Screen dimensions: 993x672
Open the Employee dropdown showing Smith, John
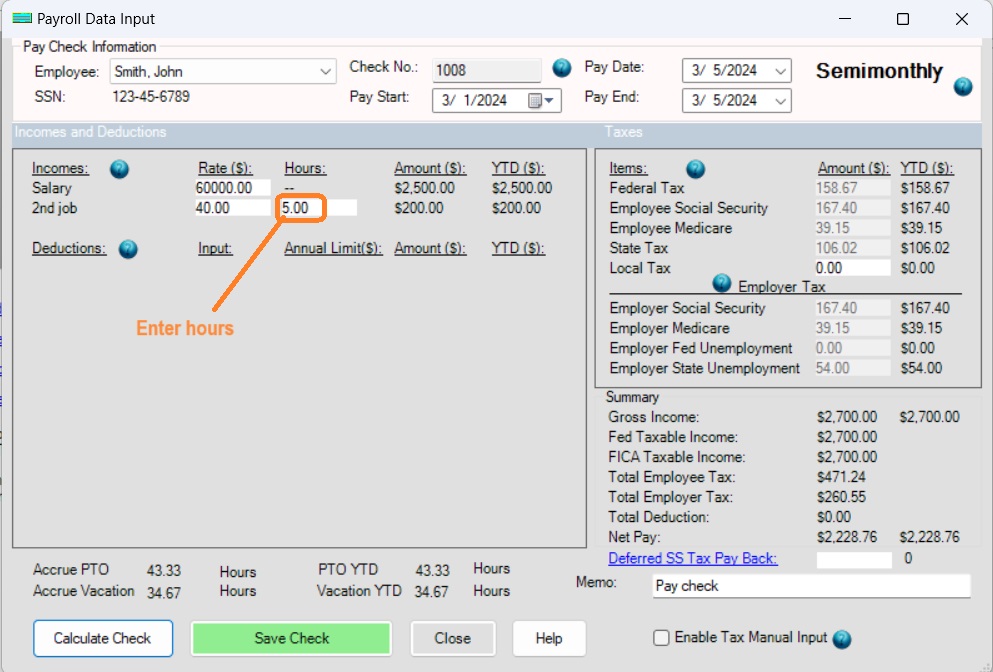tap(324, 71)
